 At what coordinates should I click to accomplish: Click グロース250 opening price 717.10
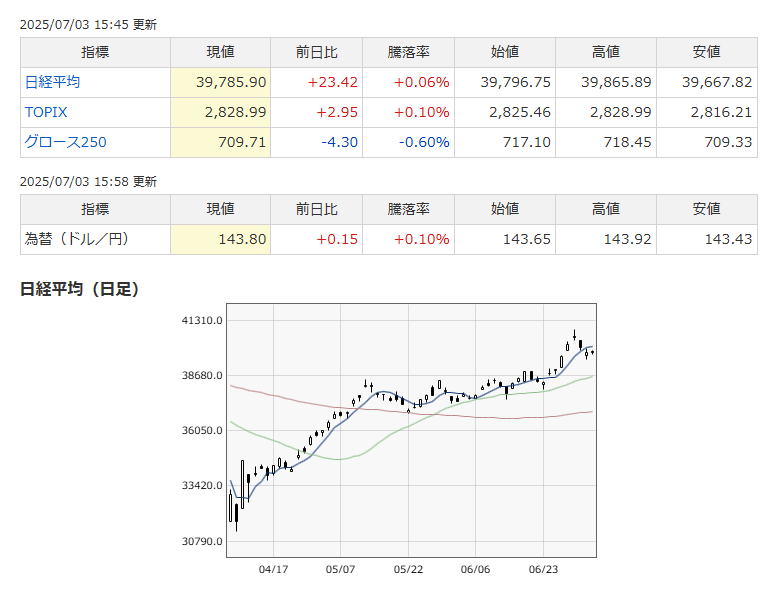[x=527, y=142]
